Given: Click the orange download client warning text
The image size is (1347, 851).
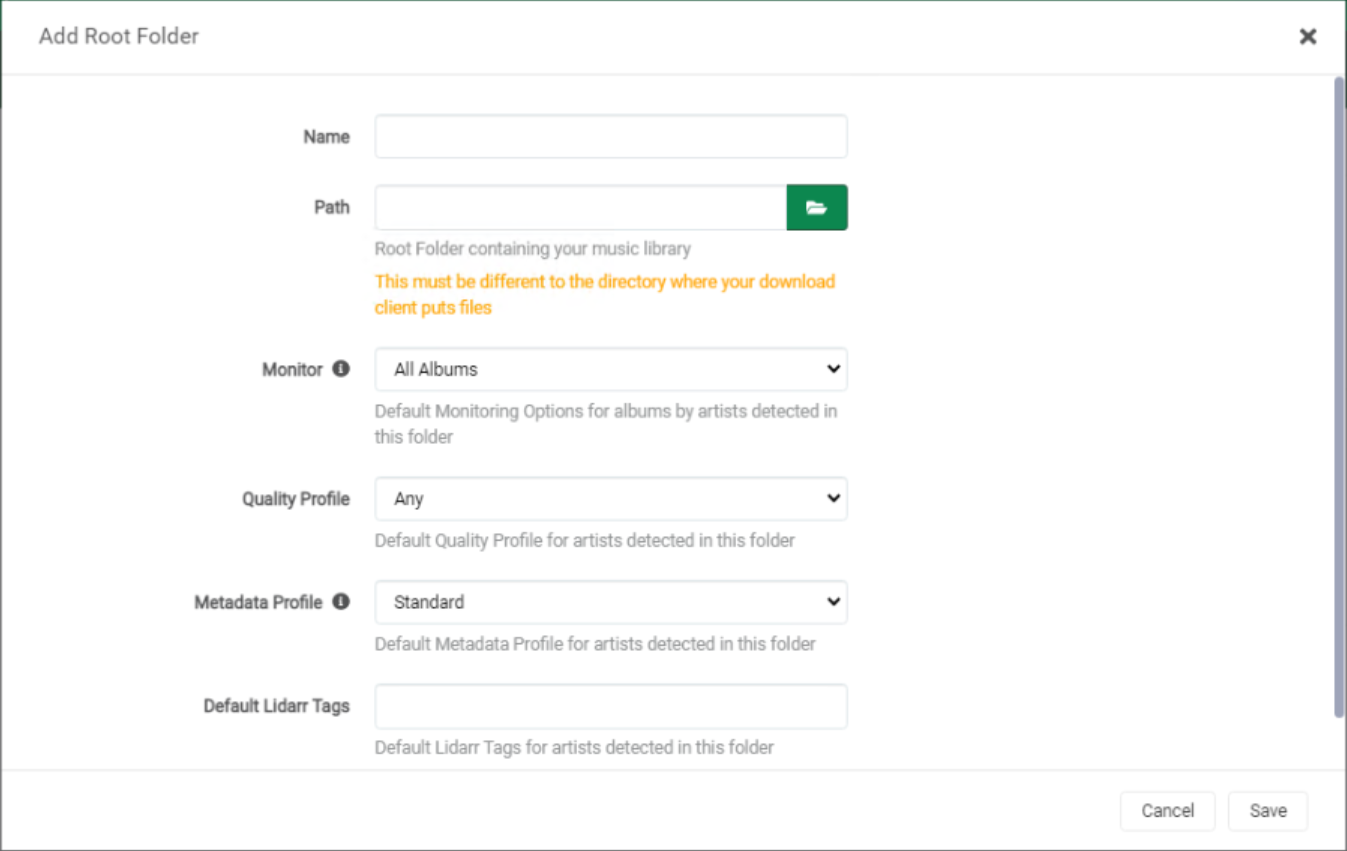Looking at the screenshot, I should pos(605,294).
